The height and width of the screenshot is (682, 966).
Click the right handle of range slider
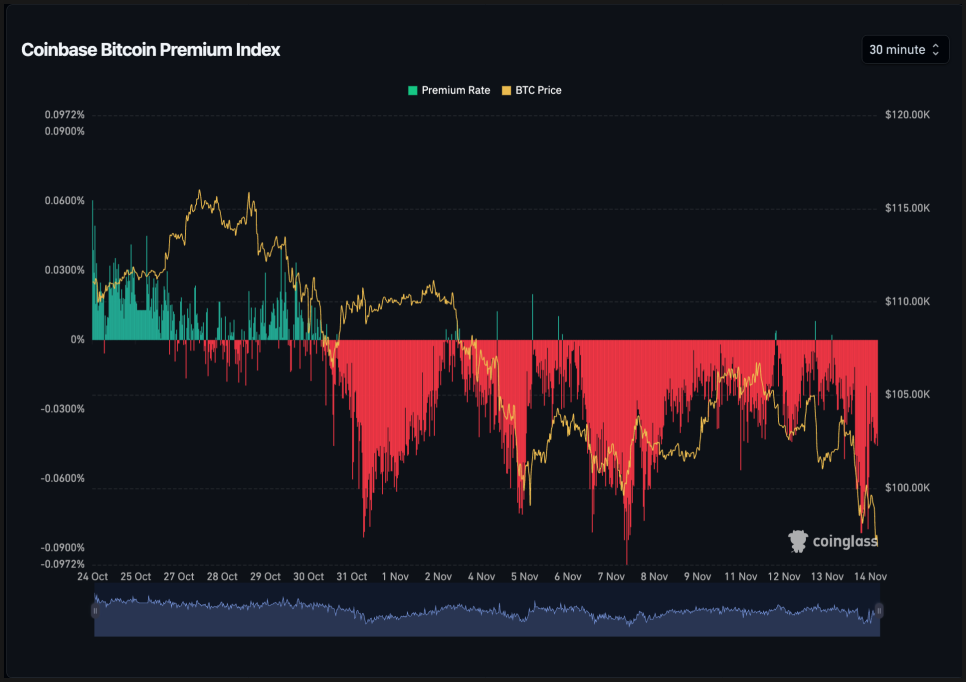(879, 610)
